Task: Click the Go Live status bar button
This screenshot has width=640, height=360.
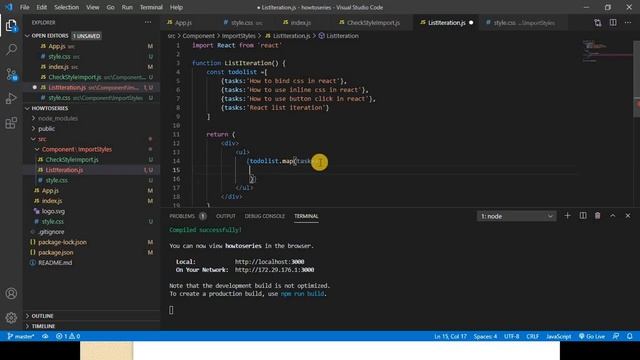Action: 592,336
